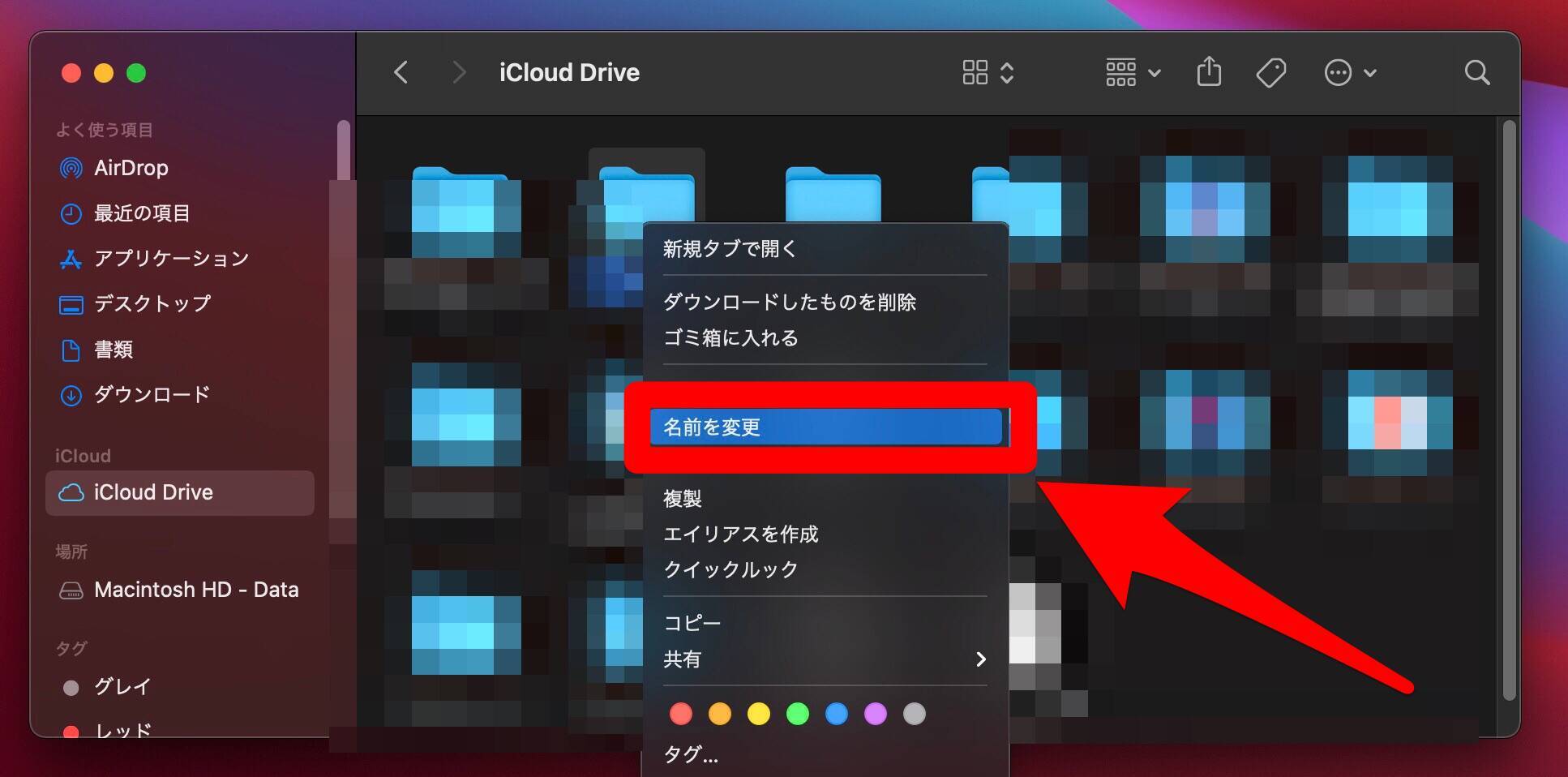Viewport: 1568px width, 777px height.
Task: Open the 共有 submenu
Action: point(825,659)
